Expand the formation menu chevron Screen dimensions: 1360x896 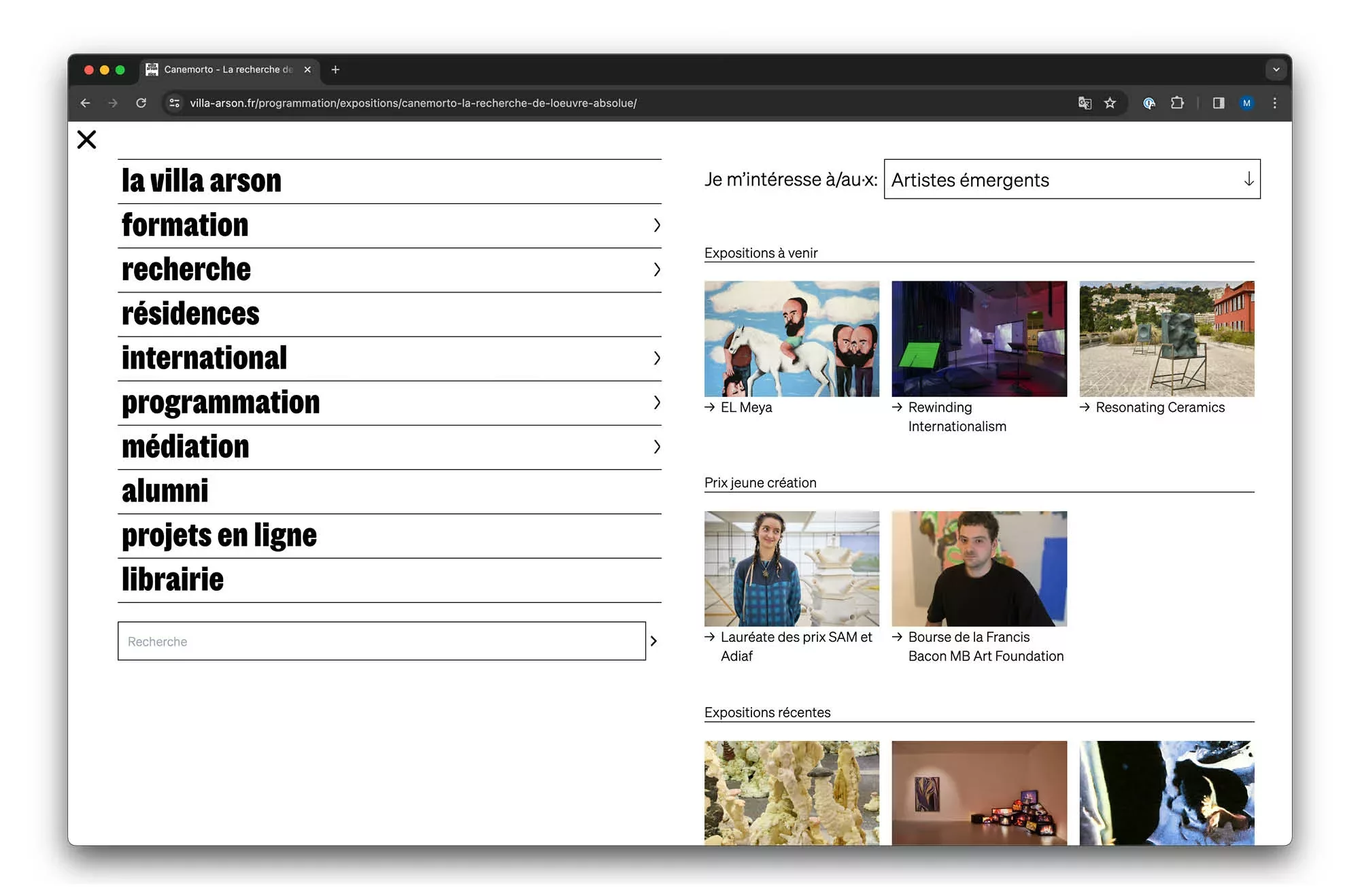(x=656, y=225)
